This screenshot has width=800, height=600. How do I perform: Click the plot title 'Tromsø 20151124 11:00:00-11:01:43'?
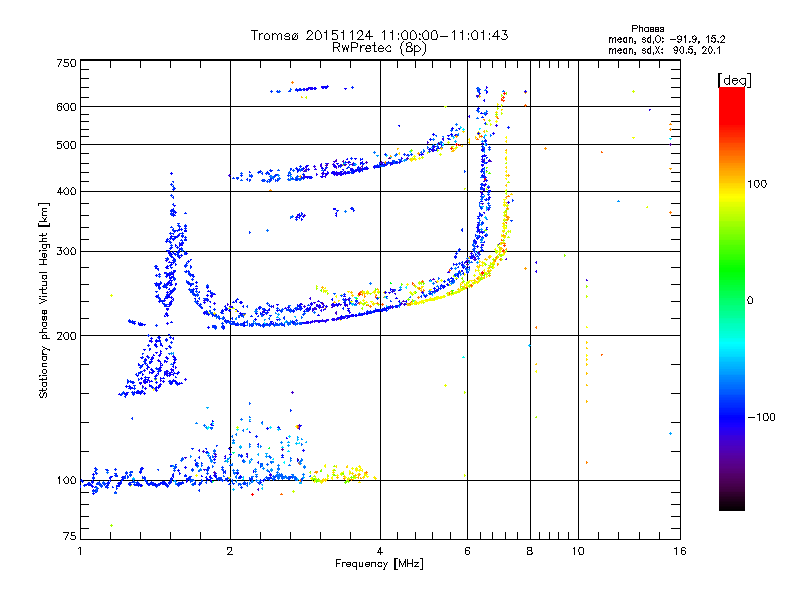click(379, 35)
